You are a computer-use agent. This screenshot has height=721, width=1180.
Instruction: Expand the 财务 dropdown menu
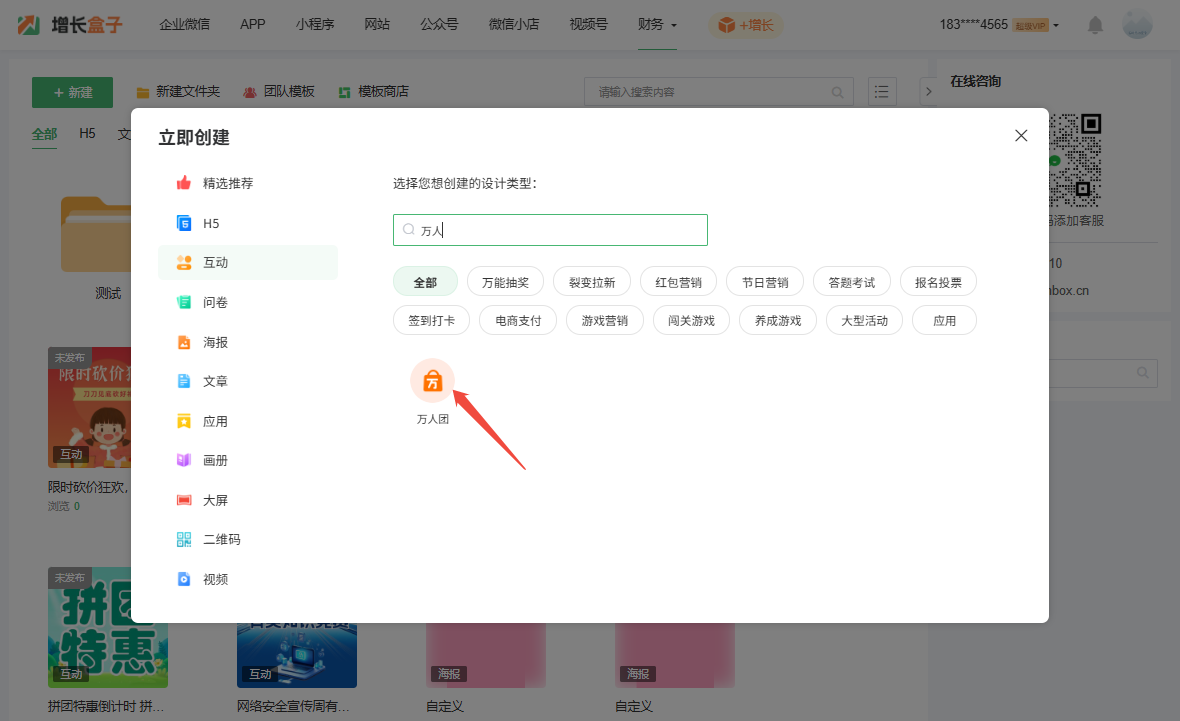657,25
